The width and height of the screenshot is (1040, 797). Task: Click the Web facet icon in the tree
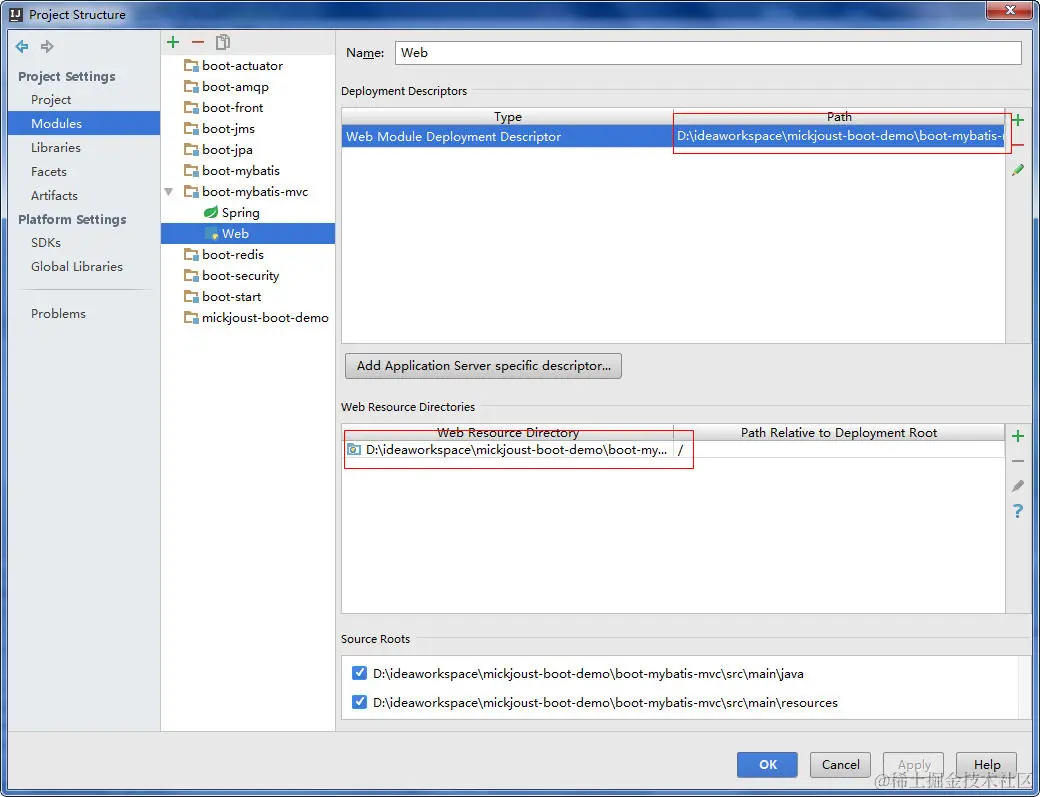point(212,233)
